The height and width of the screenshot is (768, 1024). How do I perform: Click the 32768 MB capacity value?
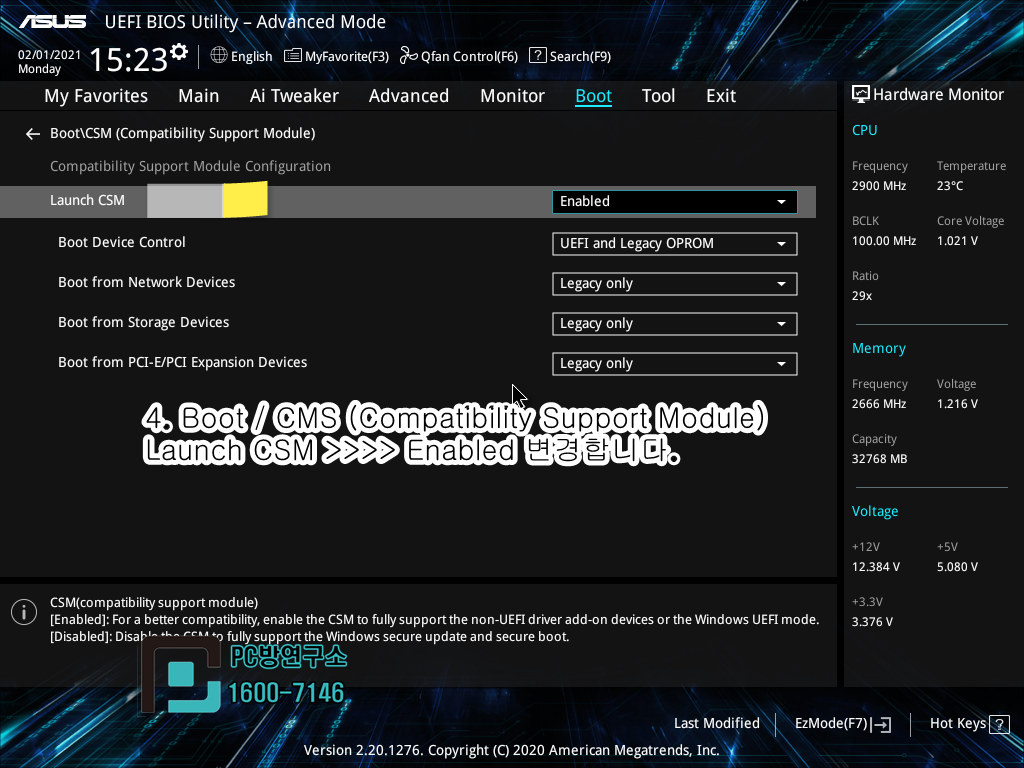pyautogui.click(x=879, y=458)
